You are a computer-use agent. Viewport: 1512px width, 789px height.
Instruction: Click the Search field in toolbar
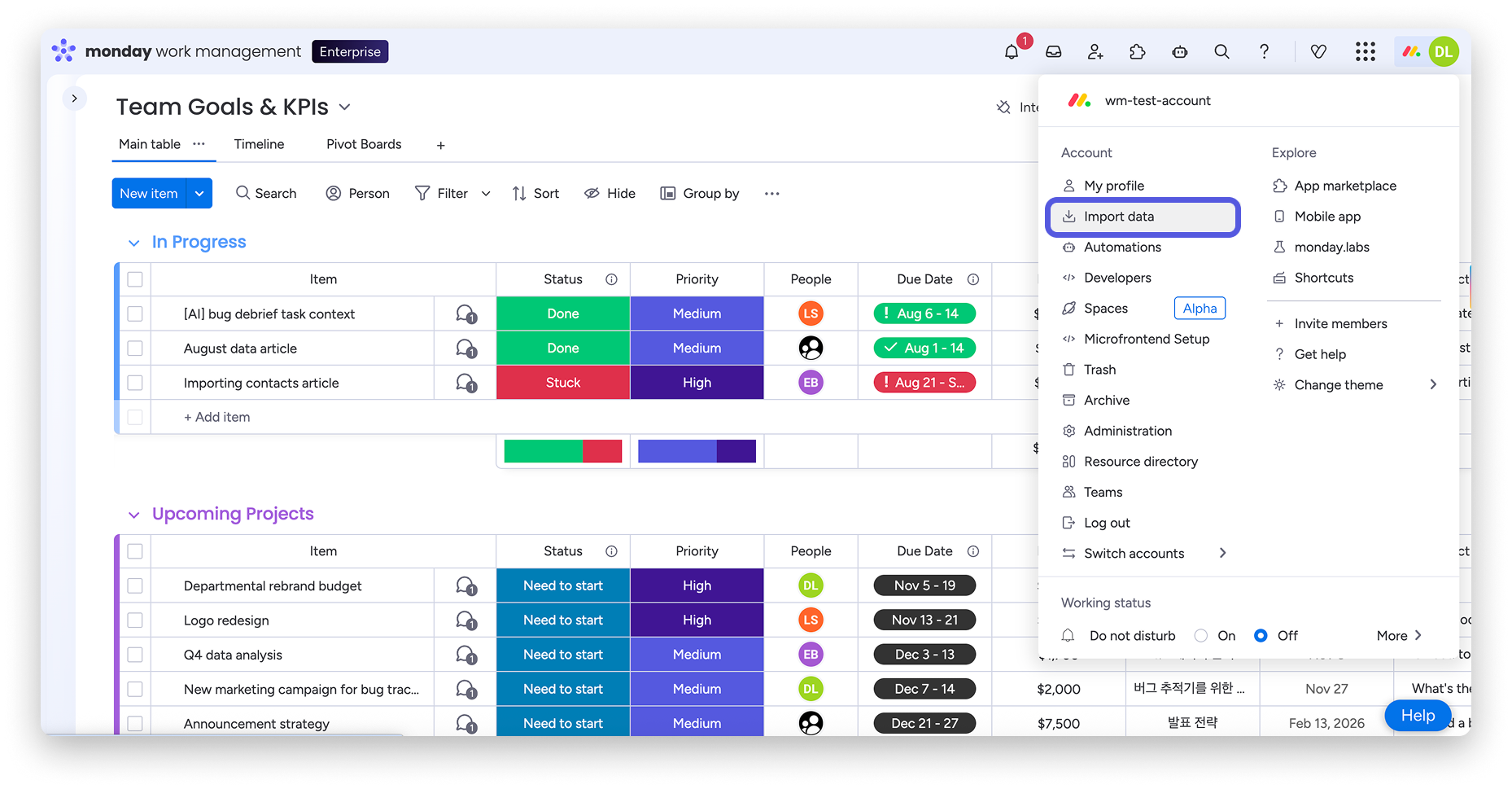[266, 194]
